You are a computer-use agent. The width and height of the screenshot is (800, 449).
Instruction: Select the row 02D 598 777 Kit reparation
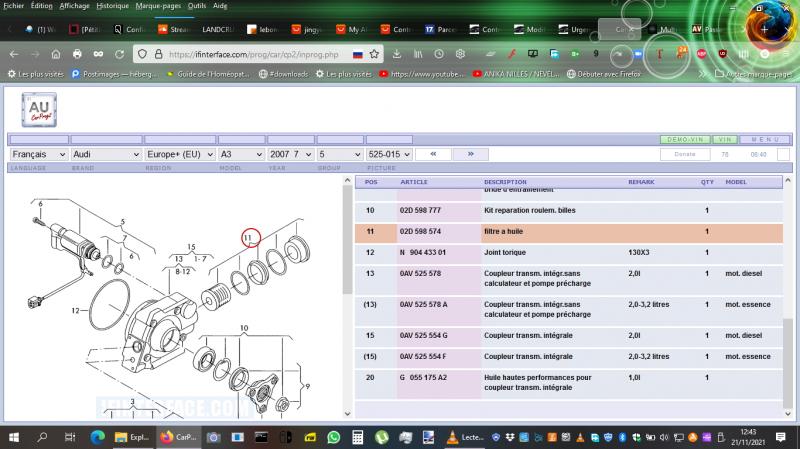(x=568, y=210)
